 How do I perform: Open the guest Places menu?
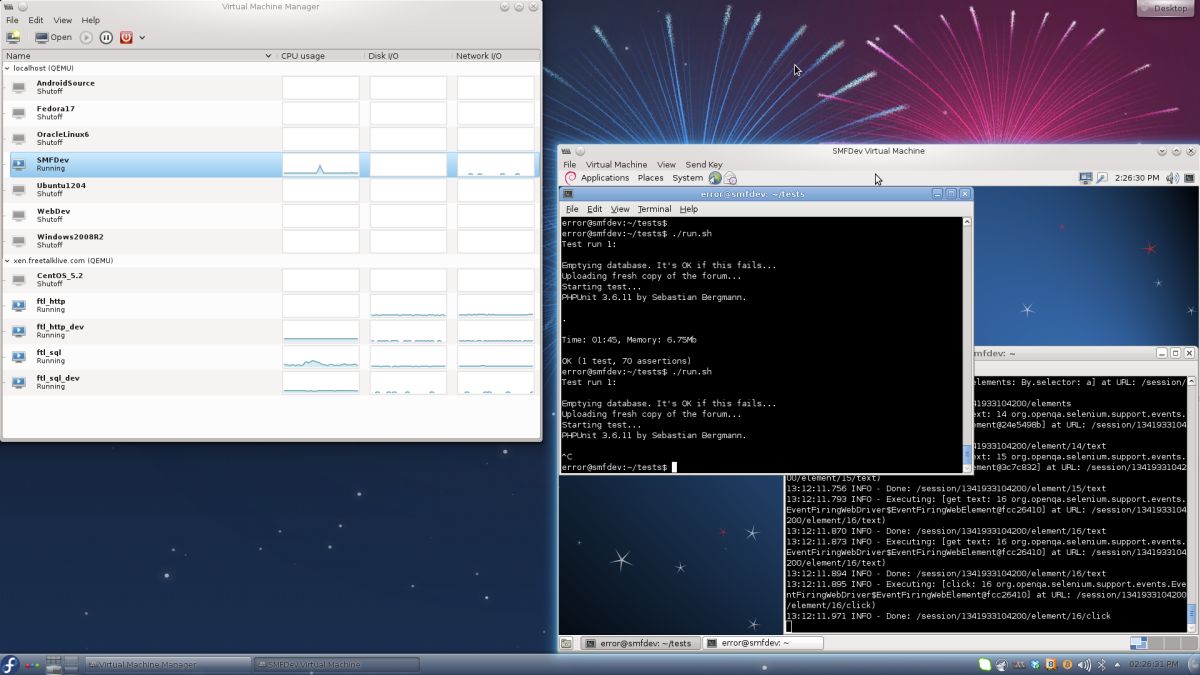point(651,178)
